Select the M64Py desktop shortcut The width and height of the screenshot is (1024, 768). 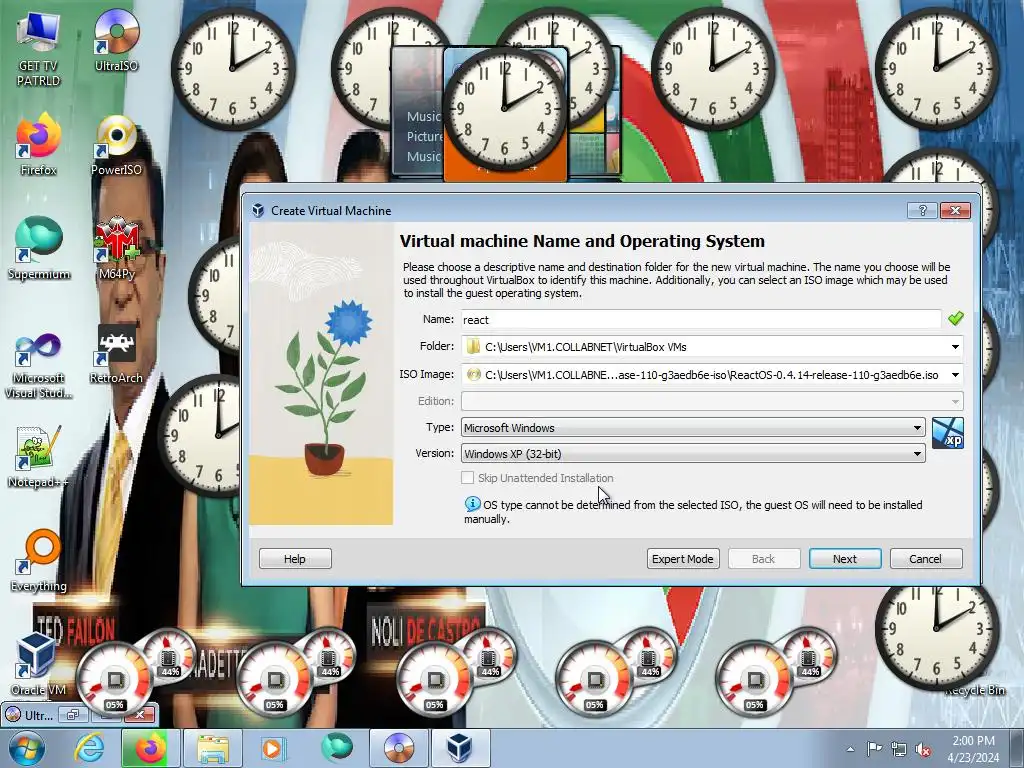click(116, 249)
